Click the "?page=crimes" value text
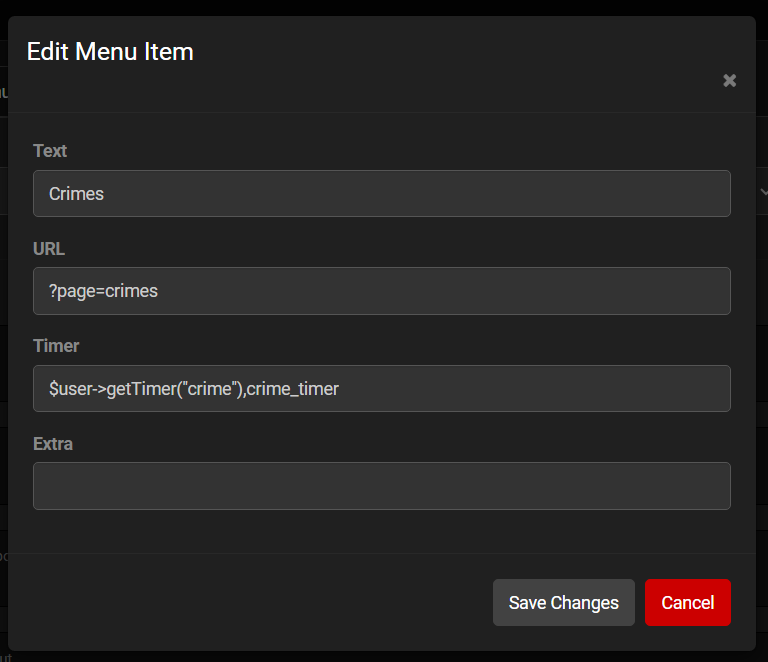 tap(103, 291)
